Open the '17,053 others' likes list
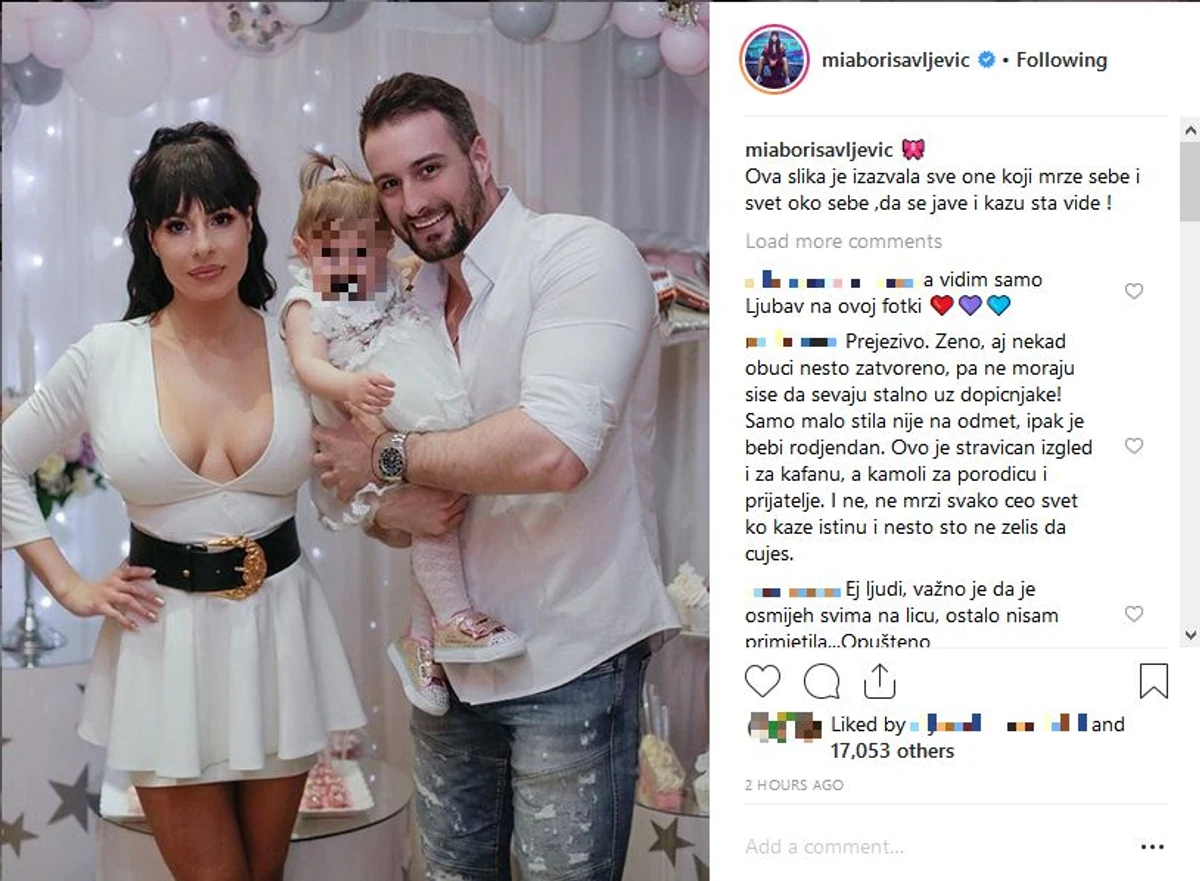The height and width of the screenshot is (881, 1200). pos(892,751)
